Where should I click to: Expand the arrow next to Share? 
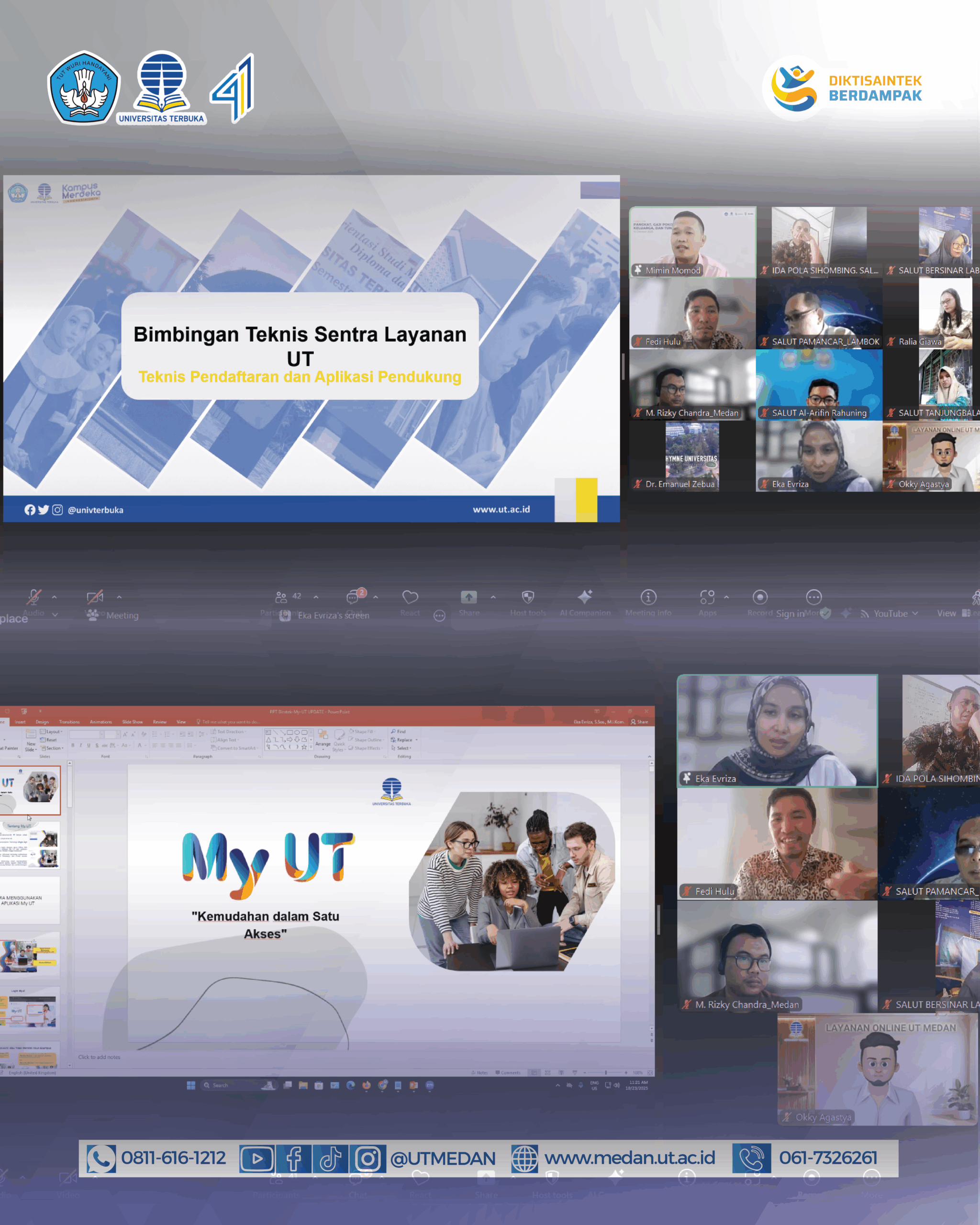tap(493, 597)
